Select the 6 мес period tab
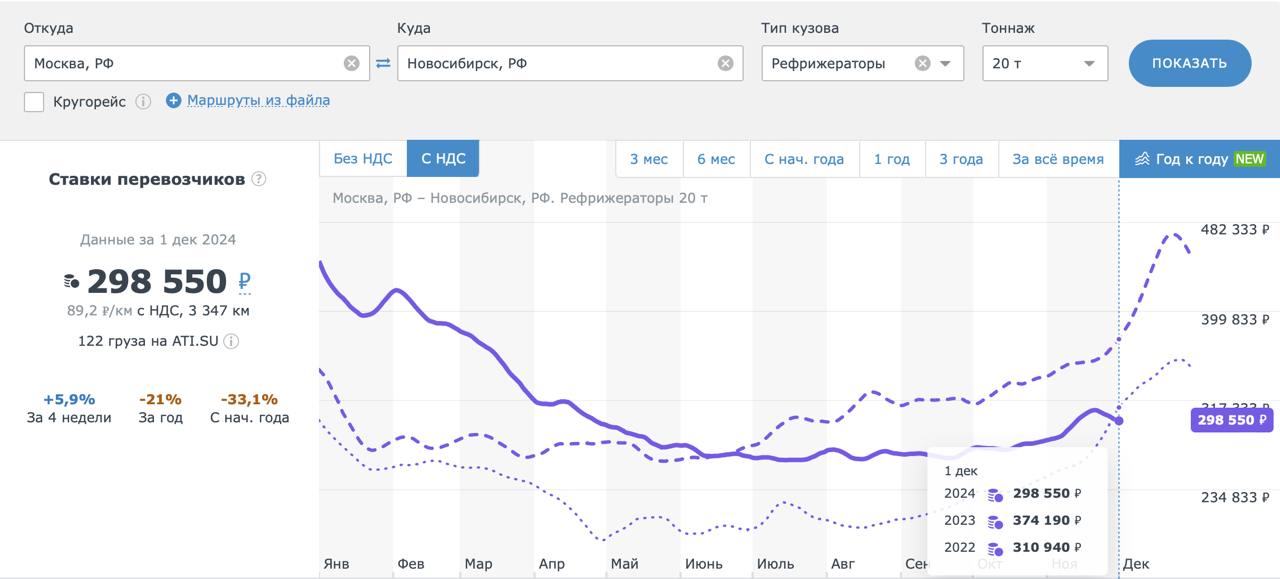This screenshot has width=1280, height=579. [716, 159]
